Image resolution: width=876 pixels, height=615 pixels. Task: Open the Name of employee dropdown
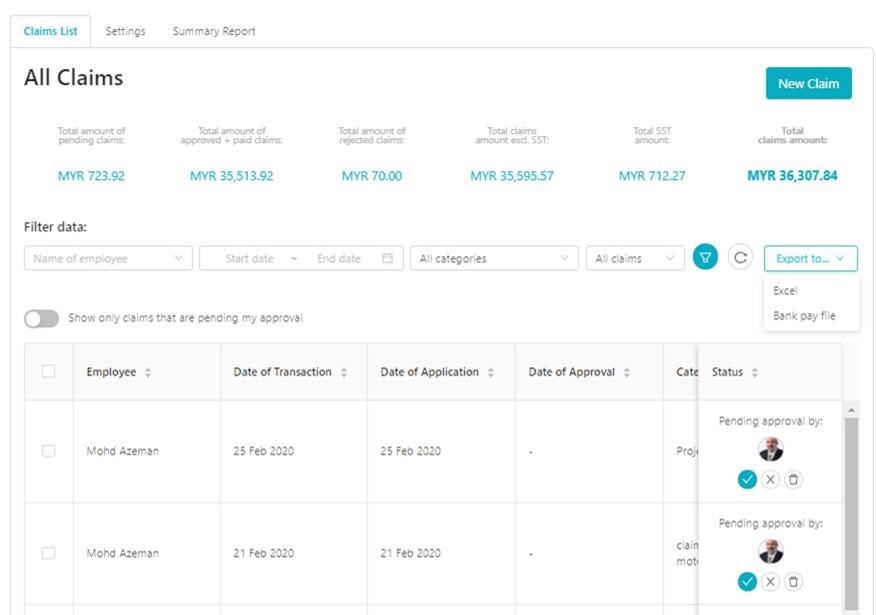[108, 259]
